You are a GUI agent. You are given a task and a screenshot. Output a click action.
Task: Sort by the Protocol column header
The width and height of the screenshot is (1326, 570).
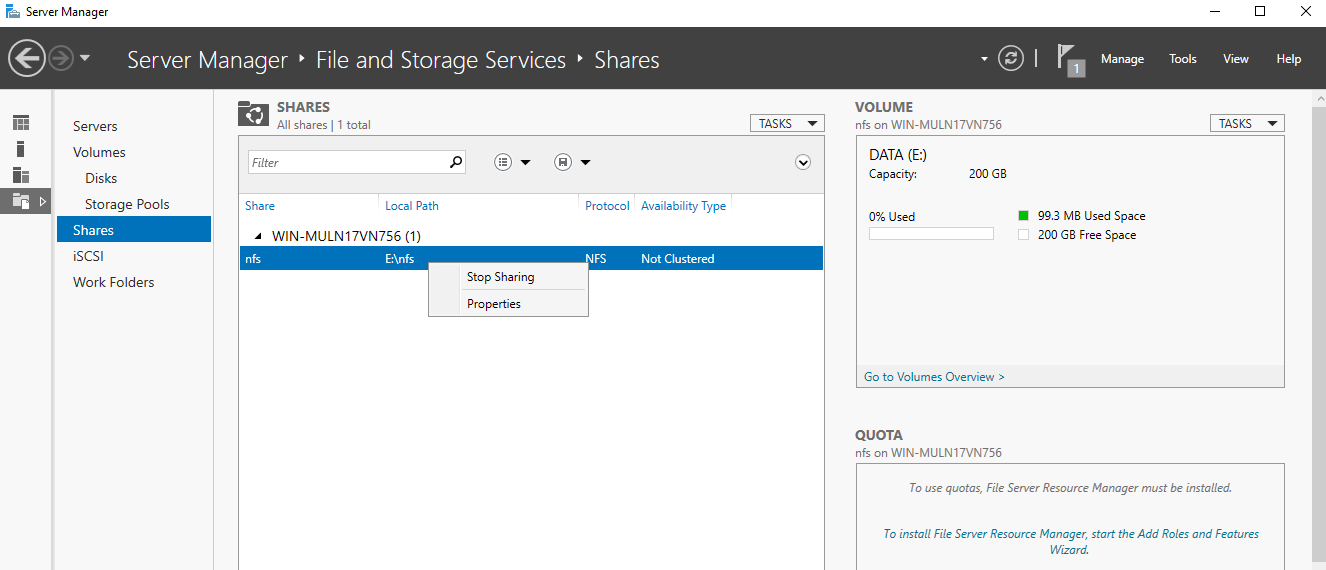pyautogui.click(x=607, y=205)
